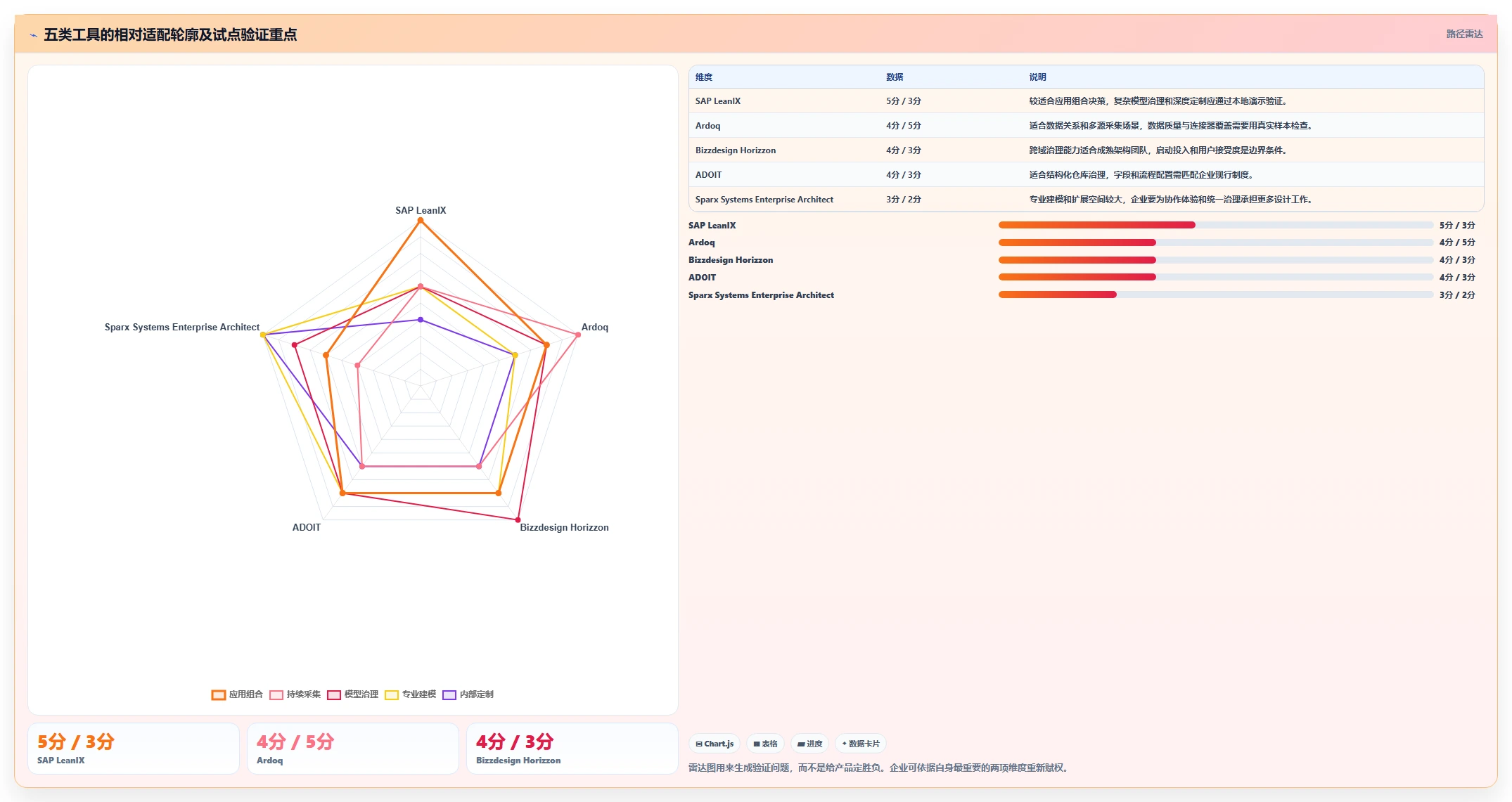Click orange data point at SAP LeanIX vertex
1512x802 pixels.
pyautogui.click(x=421, y=221)
